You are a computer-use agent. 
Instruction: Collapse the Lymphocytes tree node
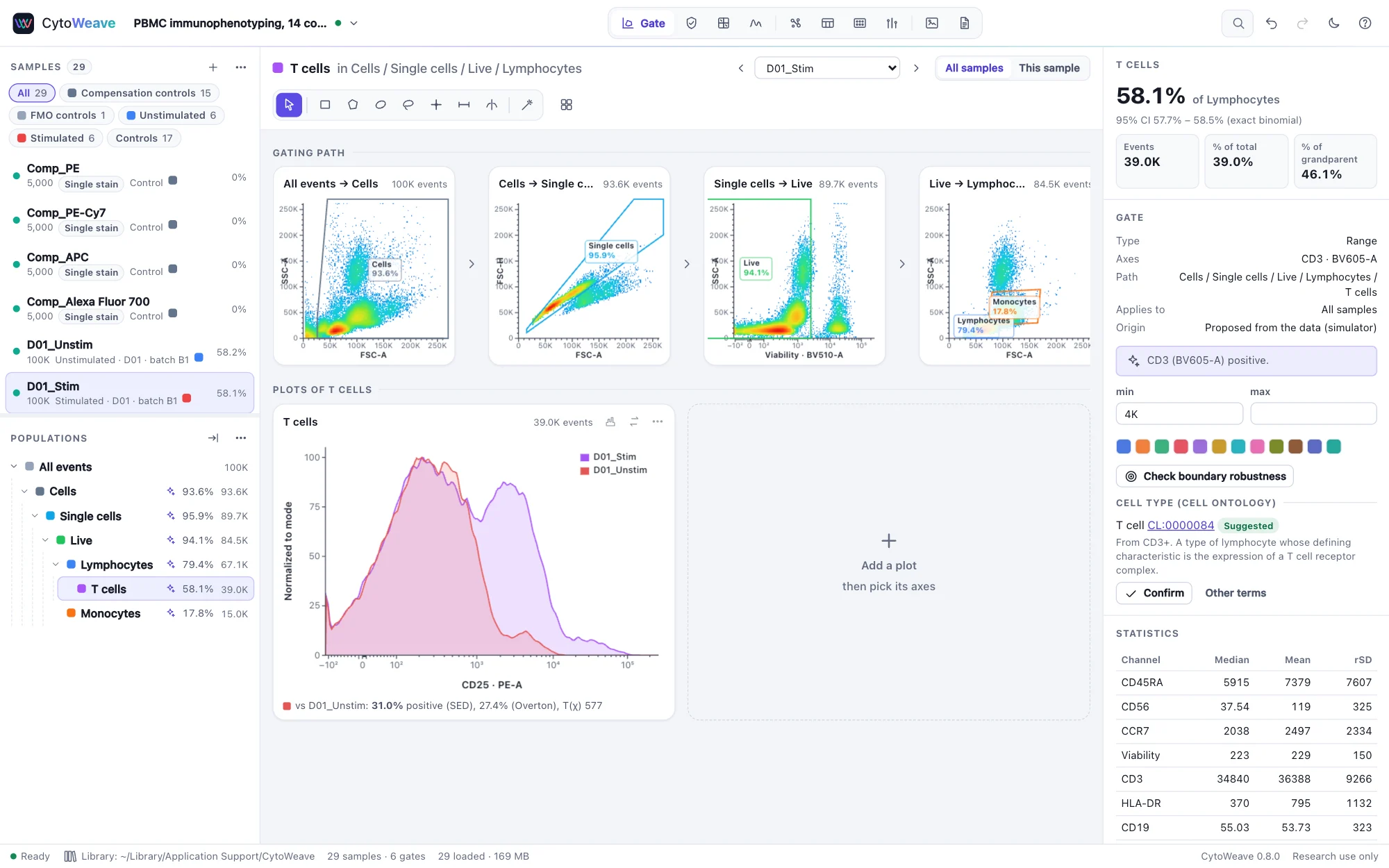56,565
